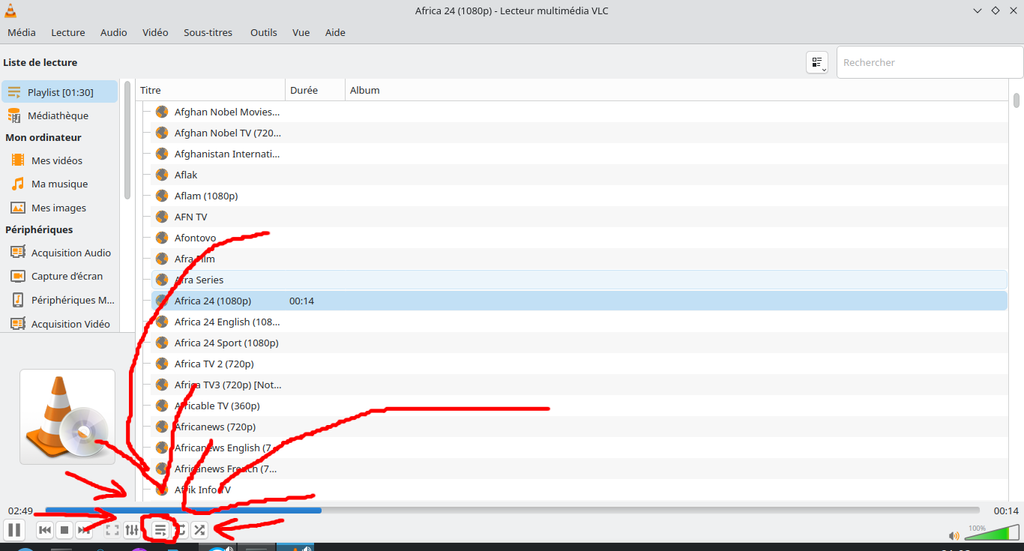Toggle loop repeat mode
Image resolution: width=1024 pixels, height=551 pixels.
[180, 530]
